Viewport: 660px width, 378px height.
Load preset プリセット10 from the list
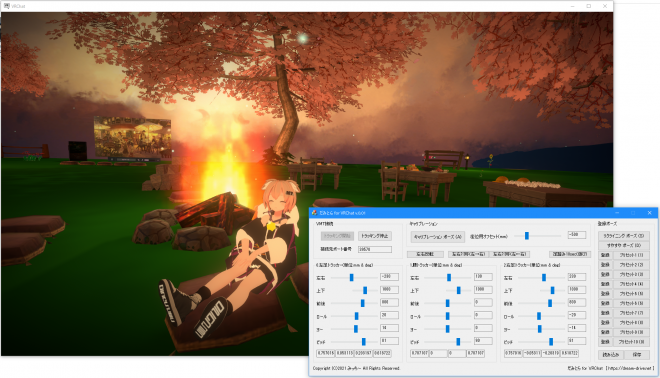[631, 342]
